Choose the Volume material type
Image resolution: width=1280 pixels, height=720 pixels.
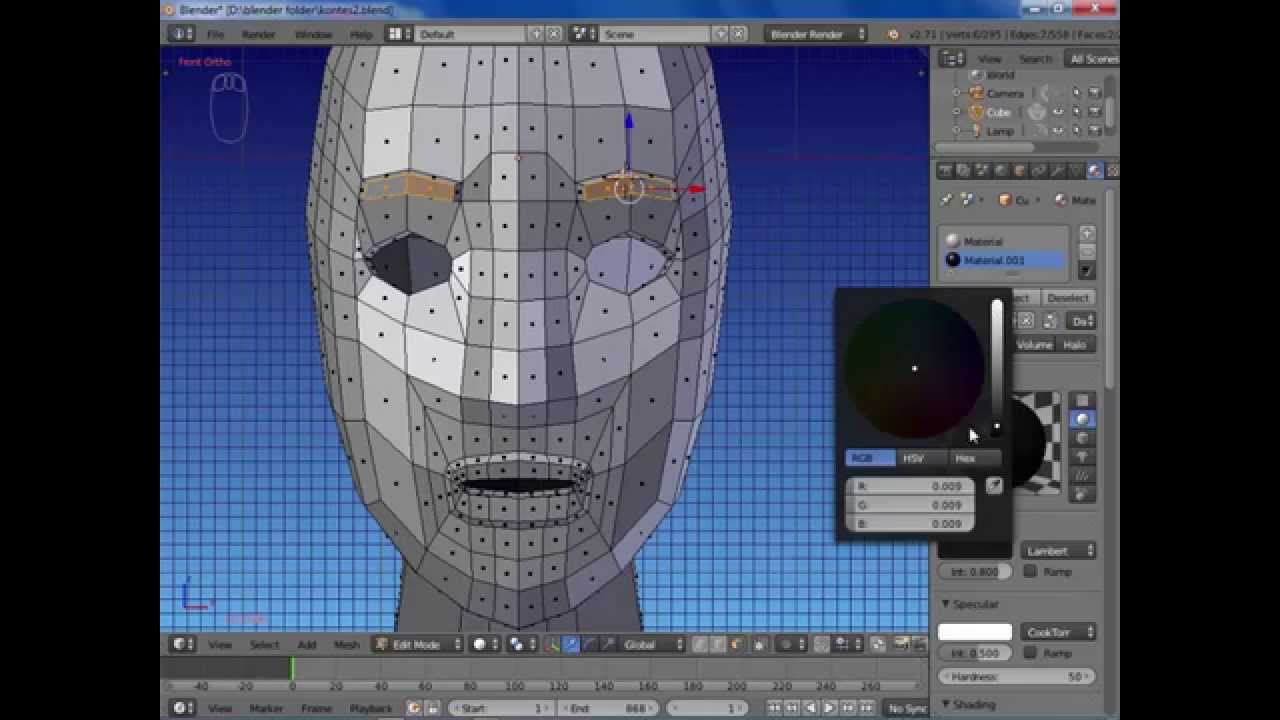coord(1034,344)
